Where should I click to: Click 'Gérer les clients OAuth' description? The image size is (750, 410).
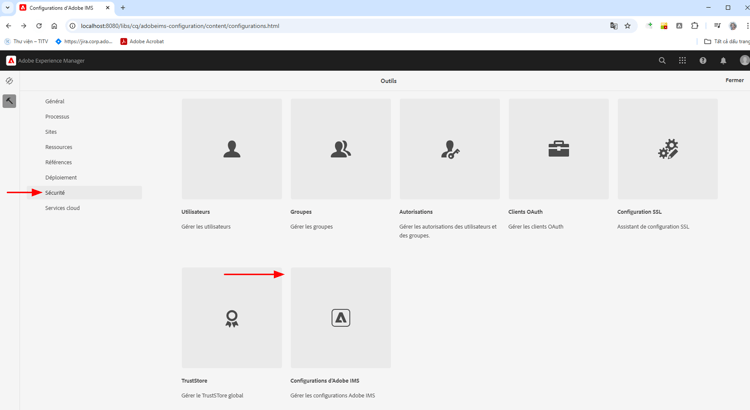tap(536, 227)
